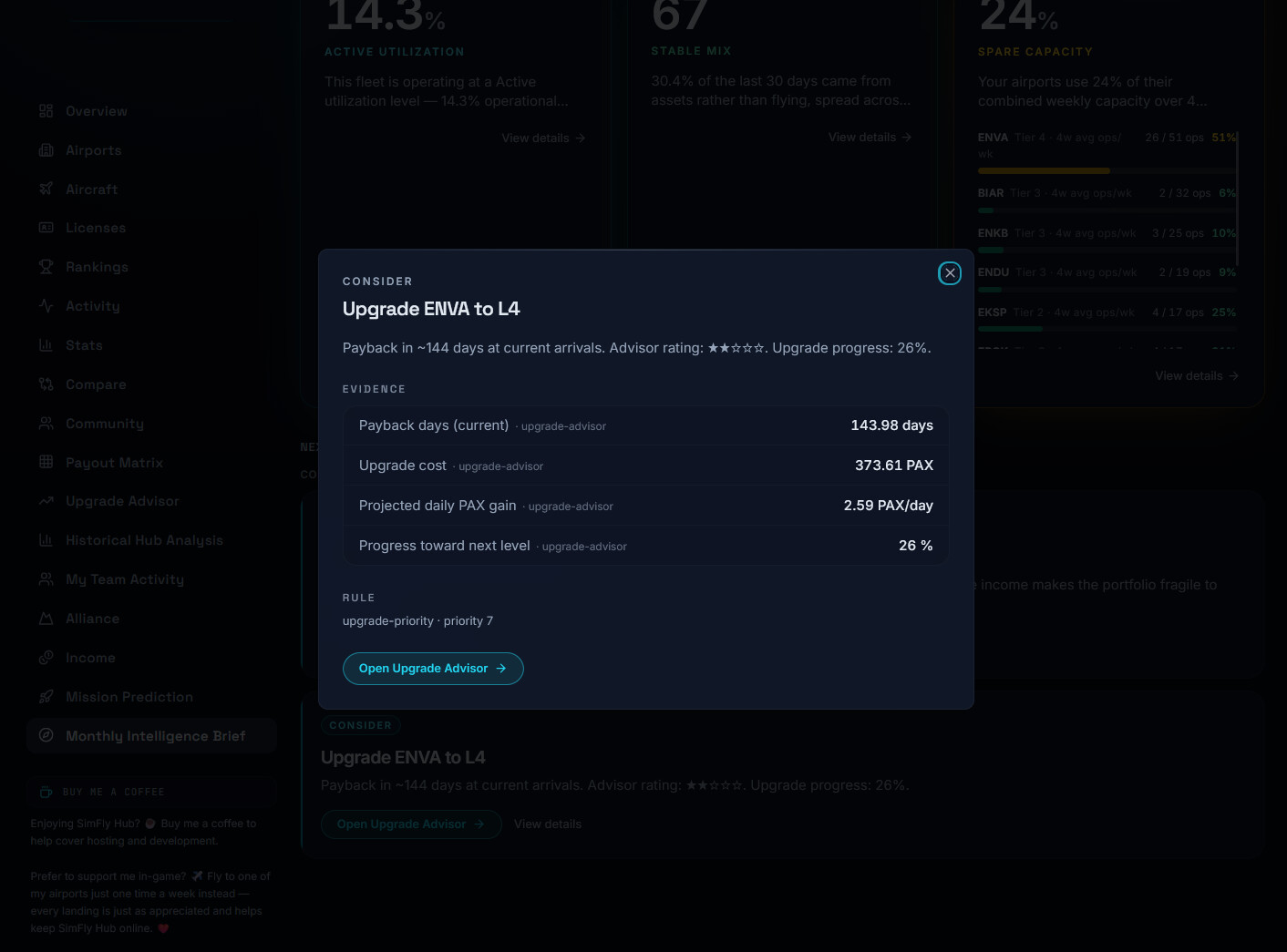The height and width of the screenshot is (952, 1287).
Task: Select Historical Hub Analysis
Action: [151, 540]
